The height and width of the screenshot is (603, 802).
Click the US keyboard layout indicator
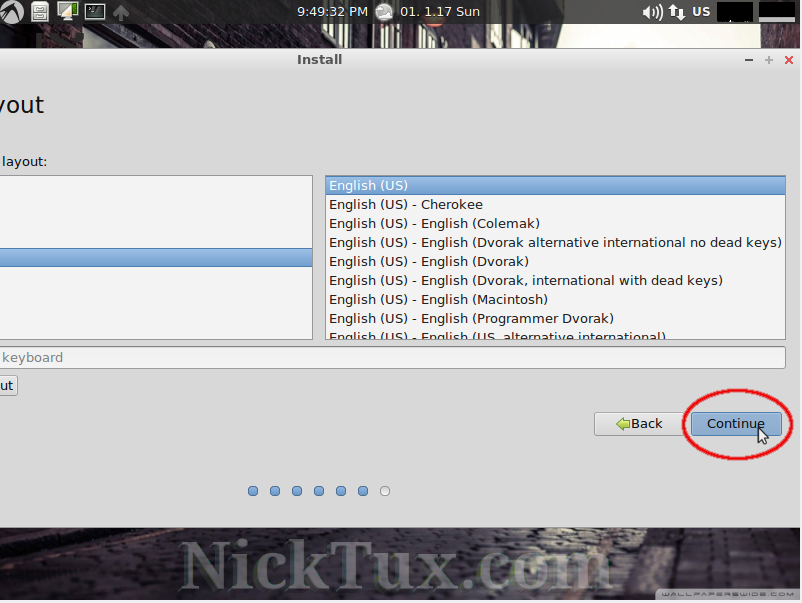point(701,12)
